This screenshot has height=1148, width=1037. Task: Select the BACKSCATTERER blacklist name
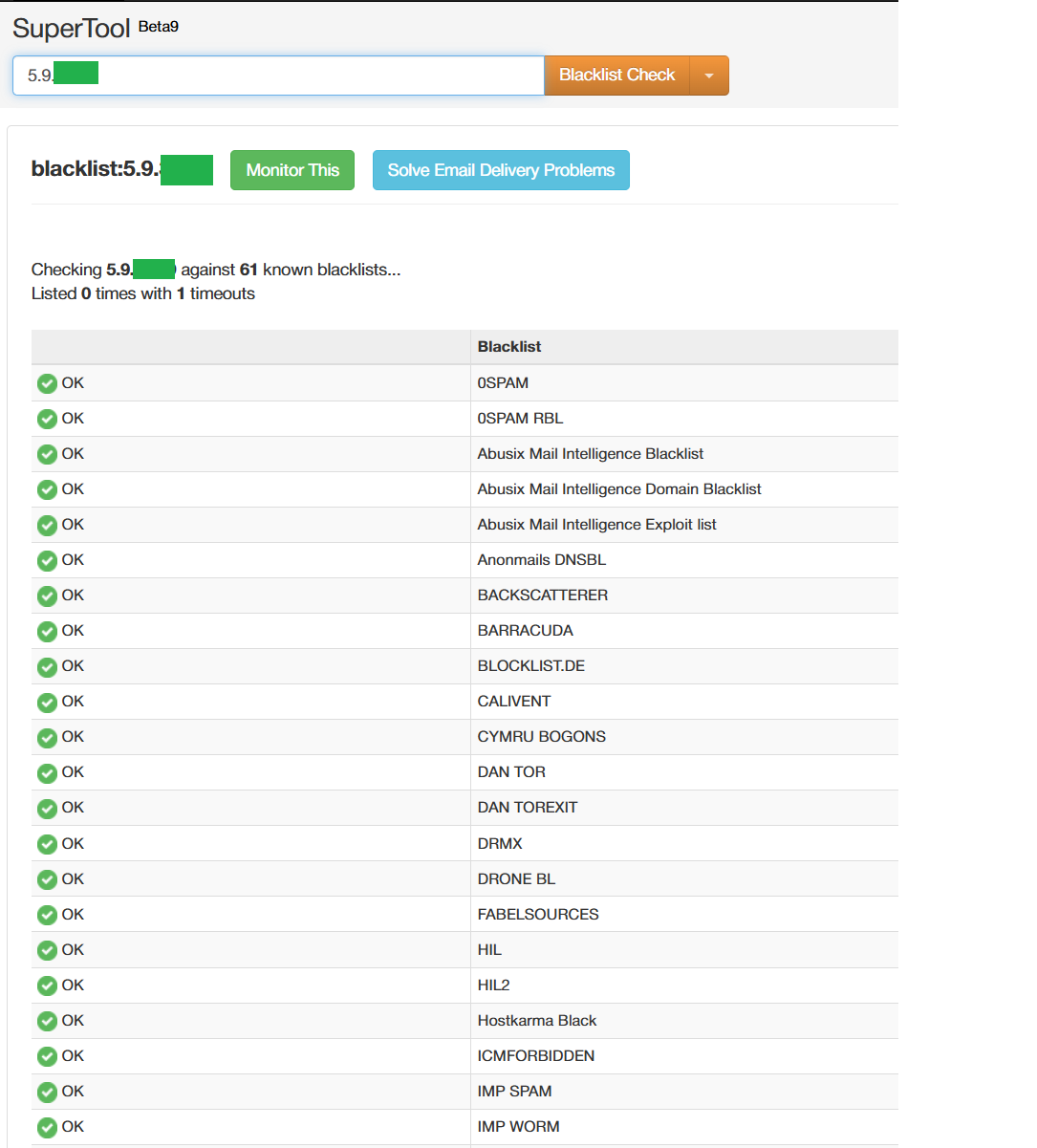point(542,596)
